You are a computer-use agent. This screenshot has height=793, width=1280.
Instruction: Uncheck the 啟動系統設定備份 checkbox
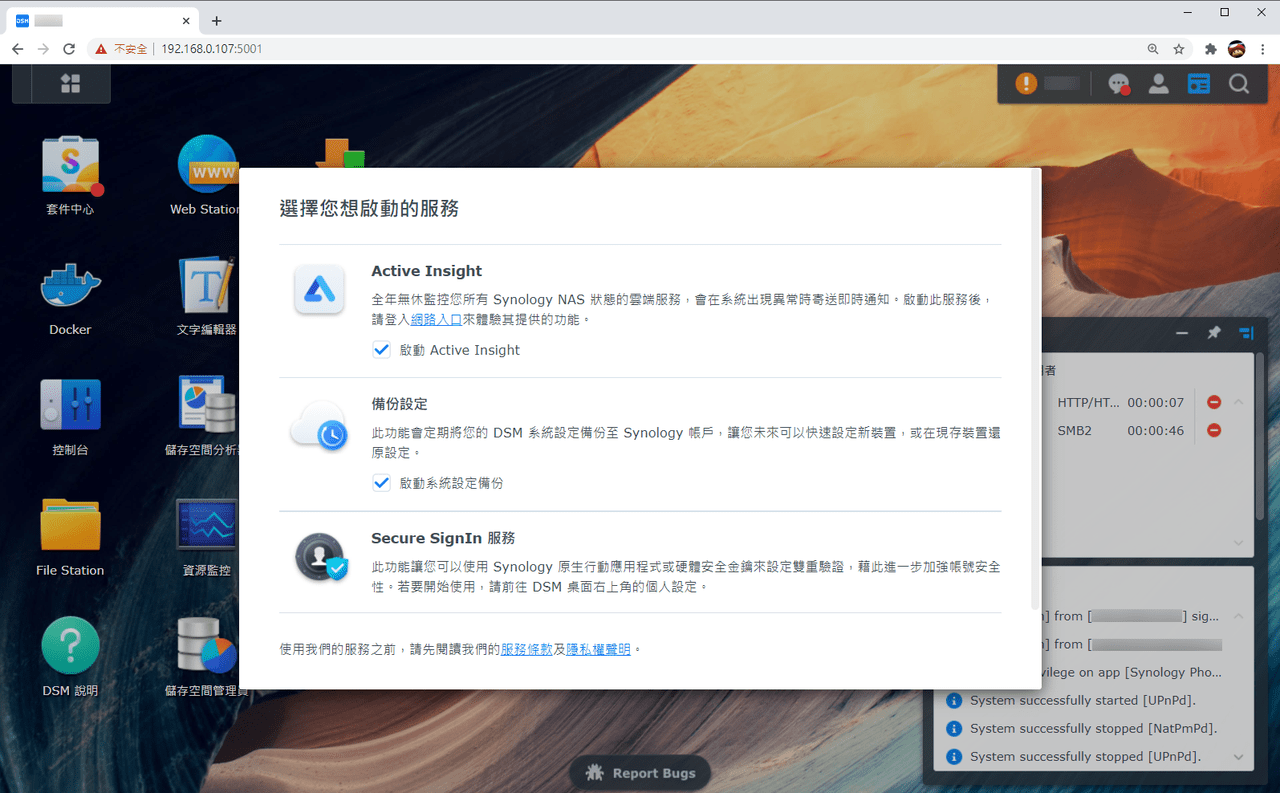[x=381, y=483]
